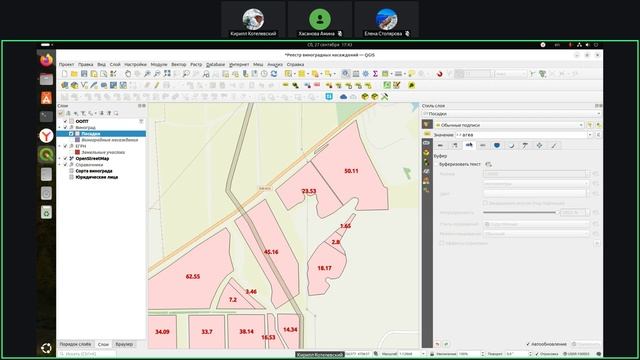Click the Show Map Tips icon
The height and width of the screenshot is (360, 640).
tap(411, 74)
